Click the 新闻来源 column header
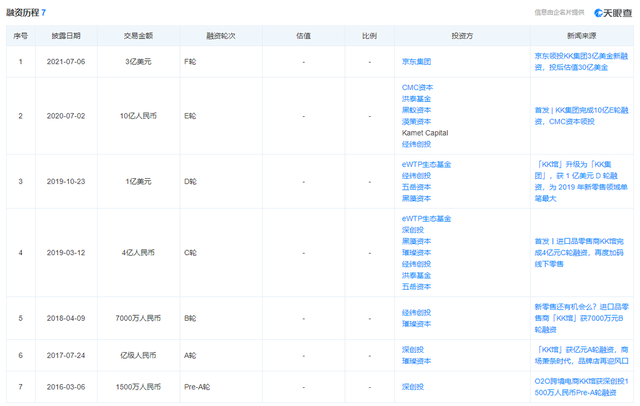This screenshot has height=406, width=640. [x=582, y=36]
